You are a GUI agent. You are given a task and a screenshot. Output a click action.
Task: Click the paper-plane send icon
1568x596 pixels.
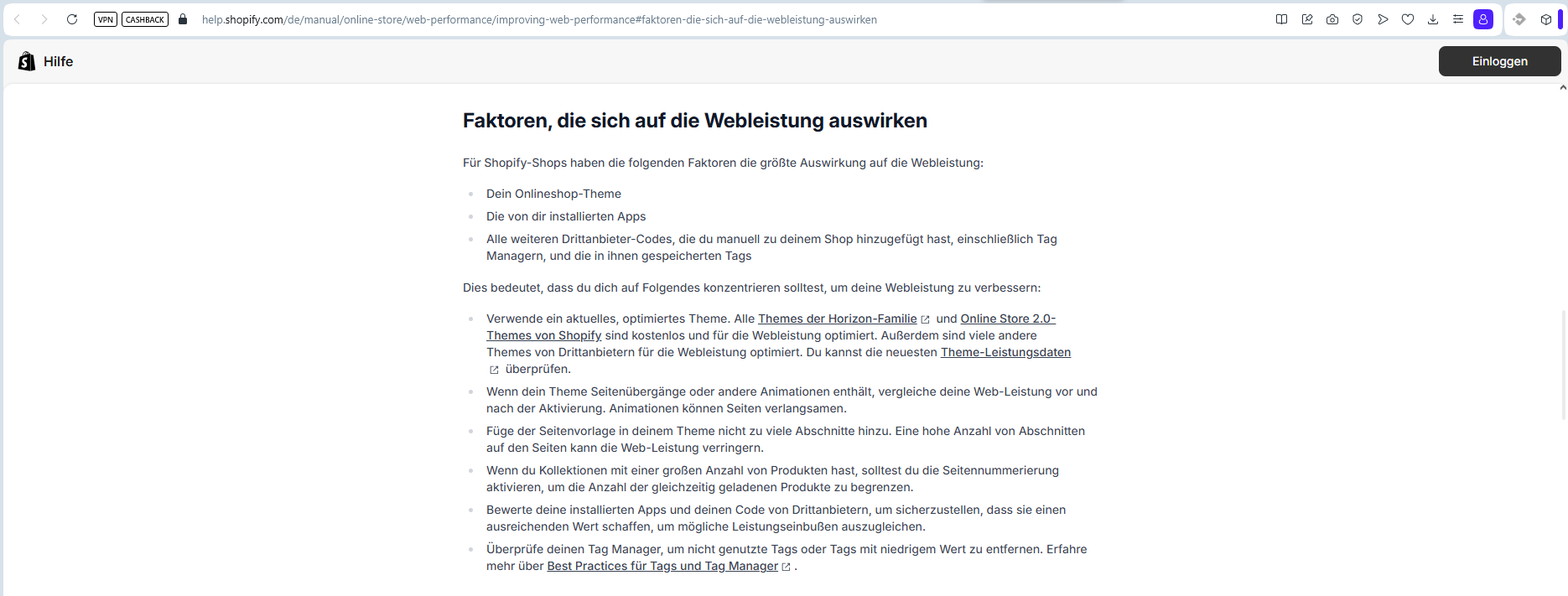tap(1383, 19)
